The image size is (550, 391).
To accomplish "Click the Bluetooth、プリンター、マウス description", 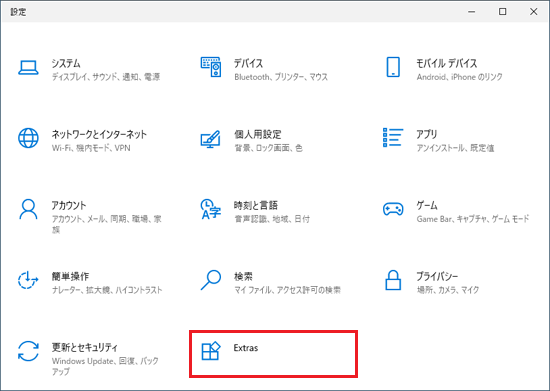I will point(281,77).
